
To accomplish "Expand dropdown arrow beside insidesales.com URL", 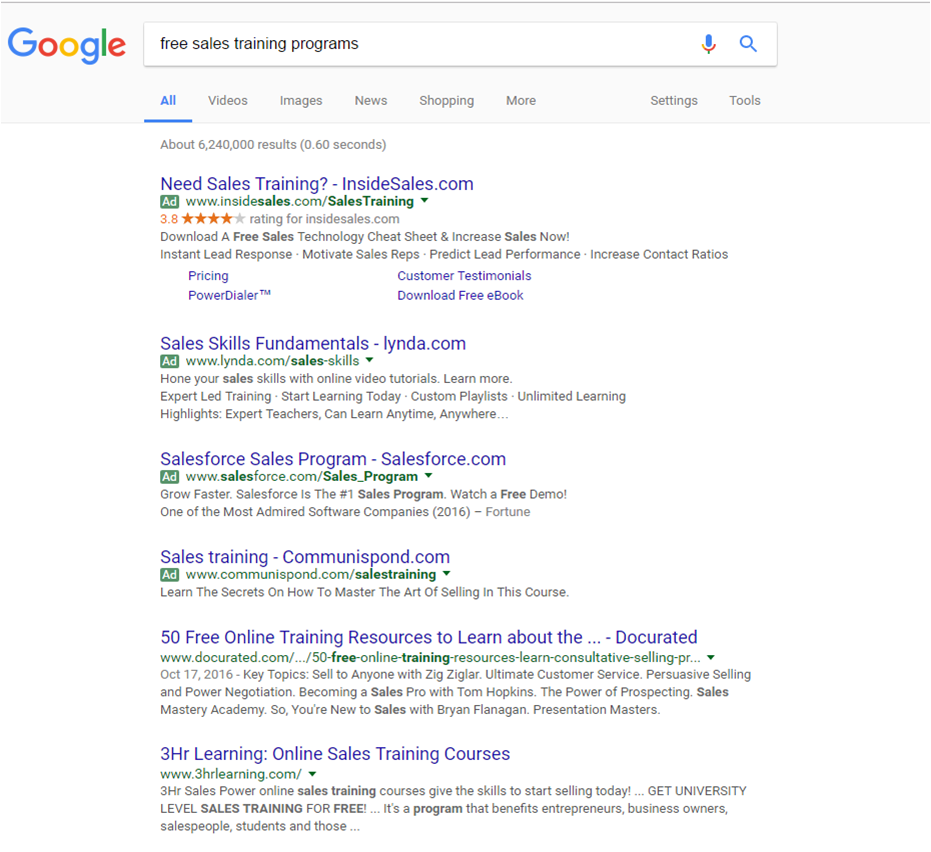I will [424, 201].
